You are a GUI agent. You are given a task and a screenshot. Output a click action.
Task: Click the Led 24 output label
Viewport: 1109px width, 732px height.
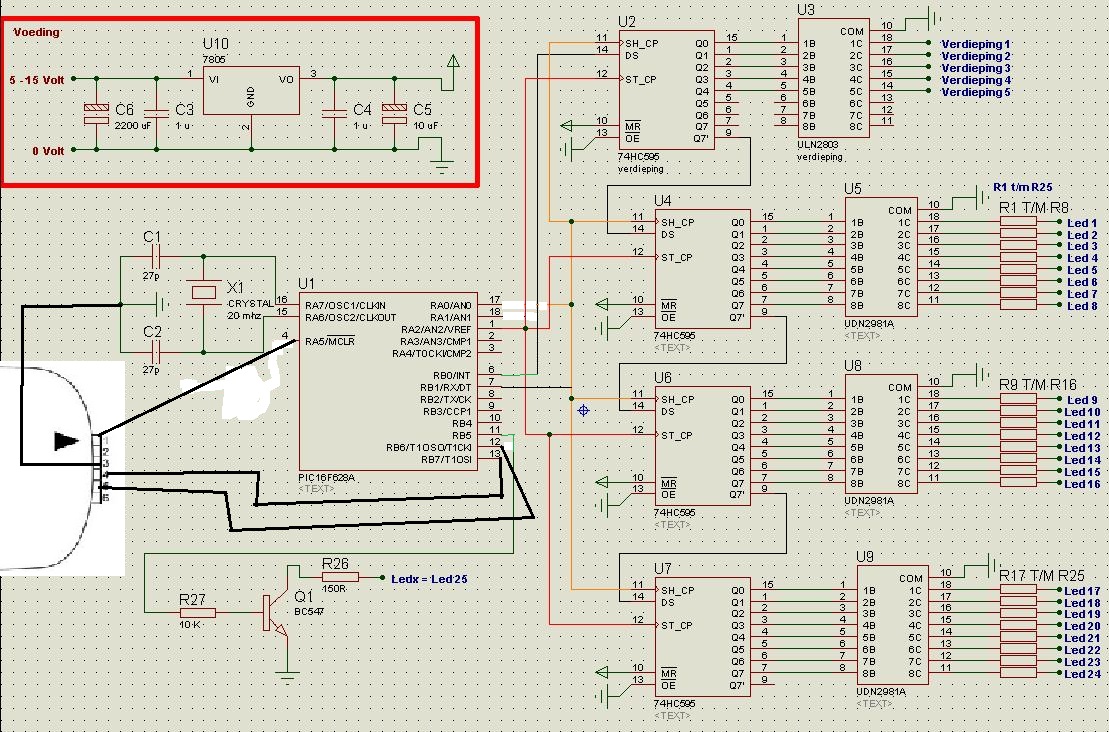1081,674
